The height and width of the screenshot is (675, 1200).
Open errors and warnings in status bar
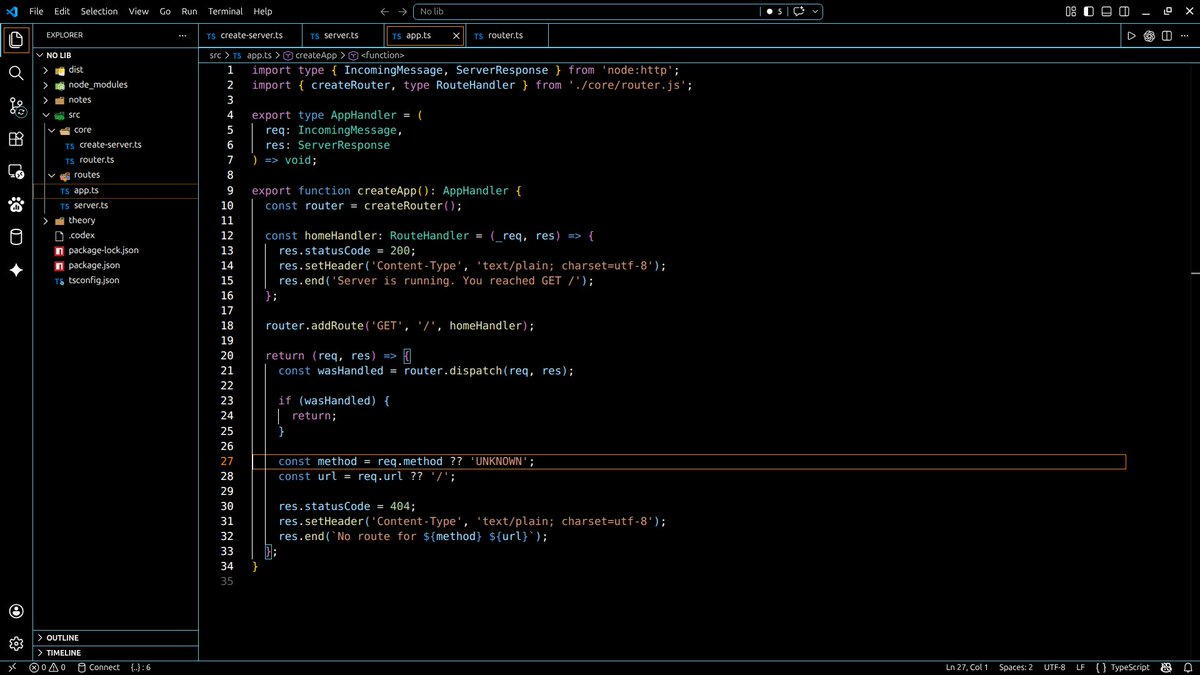pyautogui.click(x=47, y=667)
